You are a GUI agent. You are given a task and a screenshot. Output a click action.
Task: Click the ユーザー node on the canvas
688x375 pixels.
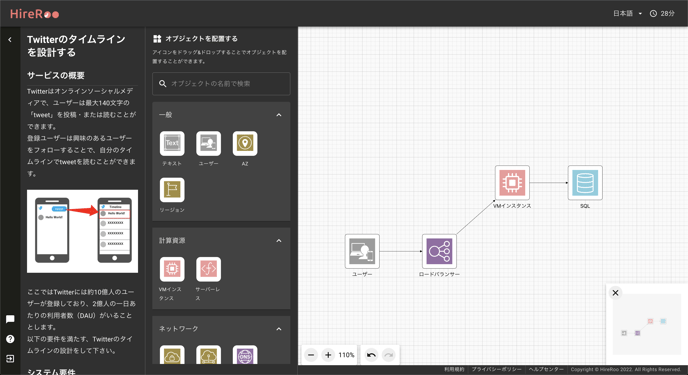(x=362, y=251)
